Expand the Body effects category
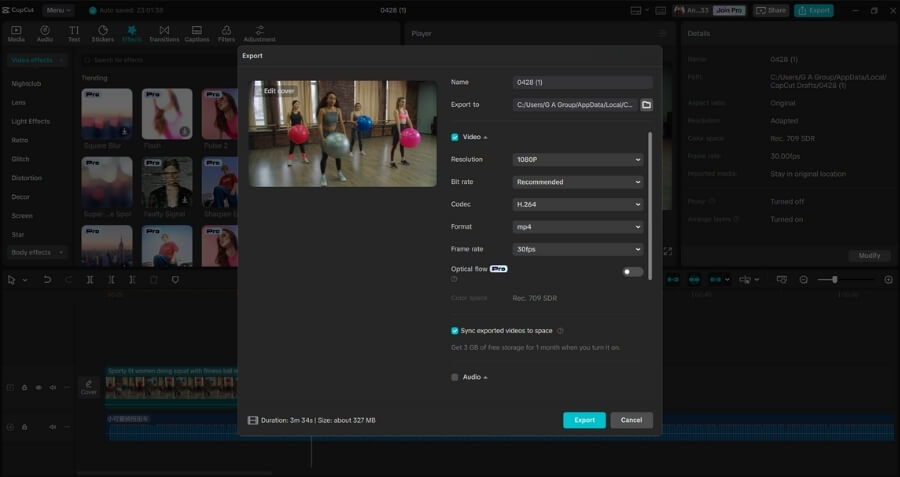The height and width of the screenshot is (477, 900). point(37,253)
